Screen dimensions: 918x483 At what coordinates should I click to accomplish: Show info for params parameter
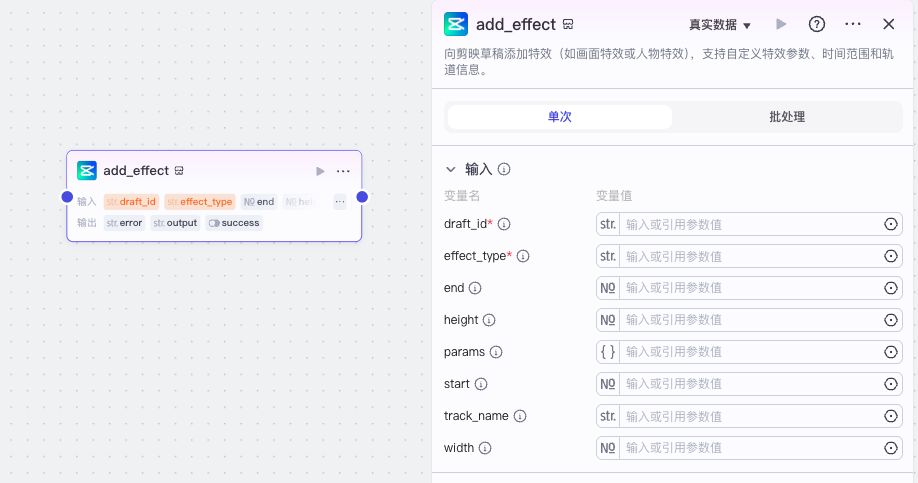coord(496,352)
